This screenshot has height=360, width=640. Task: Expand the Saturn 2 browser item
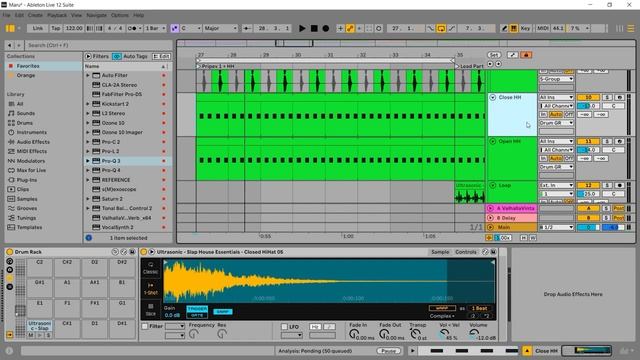tap(87, 199)
